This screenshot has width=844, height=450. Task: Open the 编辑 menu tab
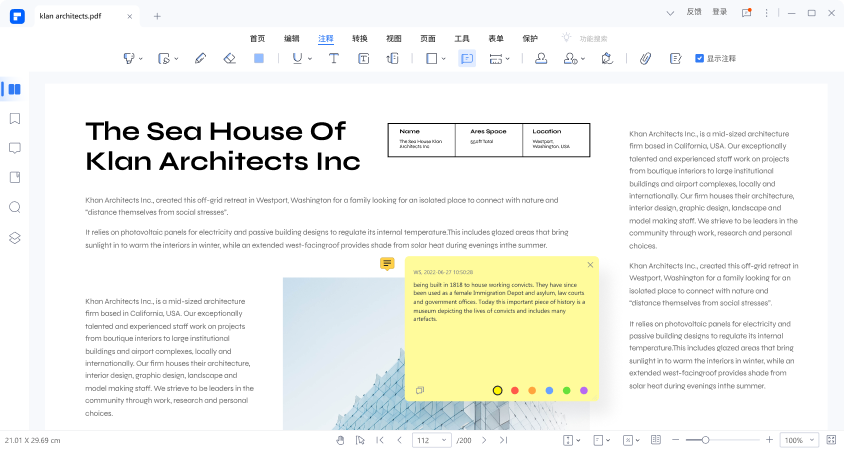tap(292, 38)
